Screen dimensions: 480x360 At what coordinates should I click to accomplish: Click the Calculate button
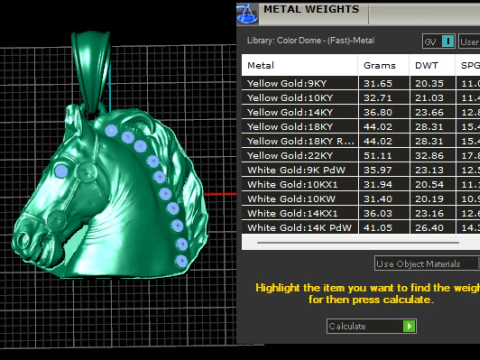pos(371,326)
